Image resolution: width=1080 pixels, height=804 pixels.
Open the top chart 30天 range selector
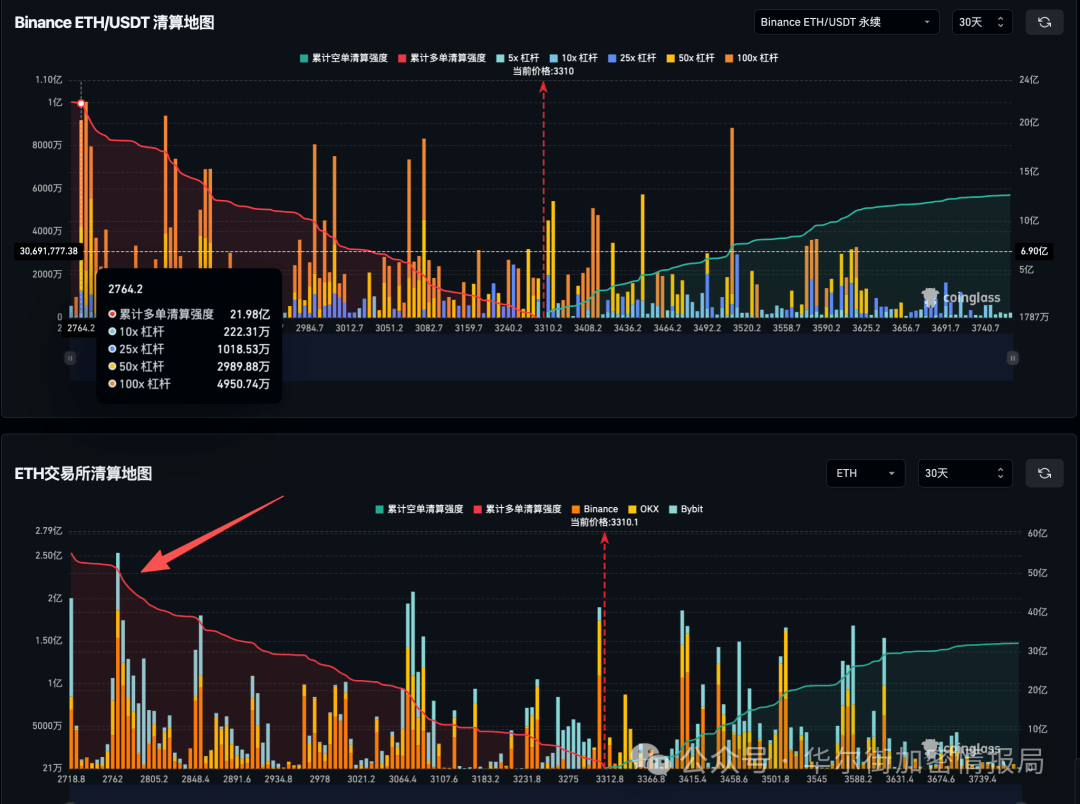tap(982, 22)
